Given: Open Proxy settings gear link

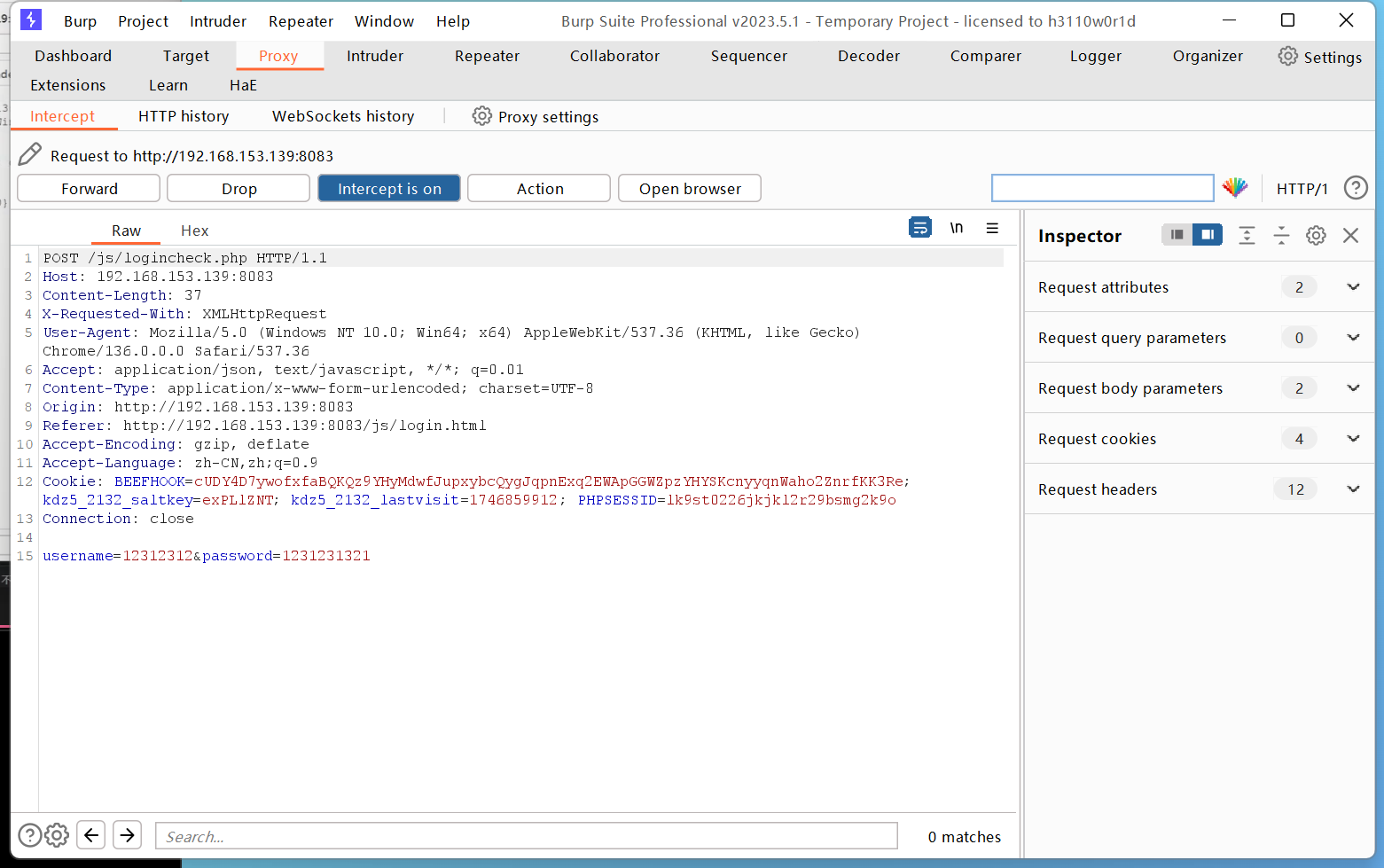Looking at the screenshot, I should coord(535,116).
